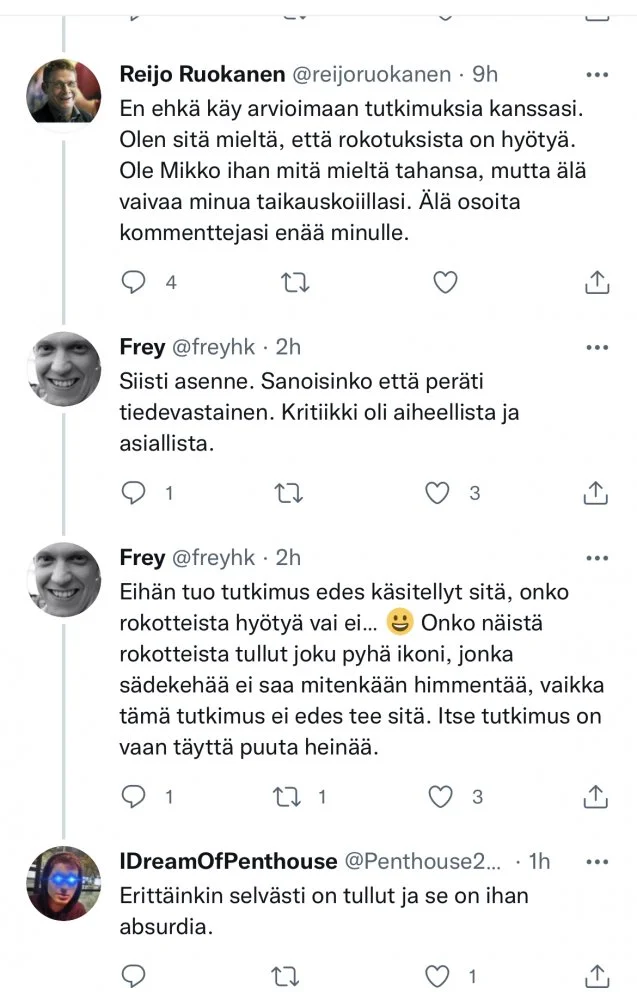
Task: Open IDreamOfPenthouse's profile avatar
Action: pyautogui.click(x=63, y=882)
